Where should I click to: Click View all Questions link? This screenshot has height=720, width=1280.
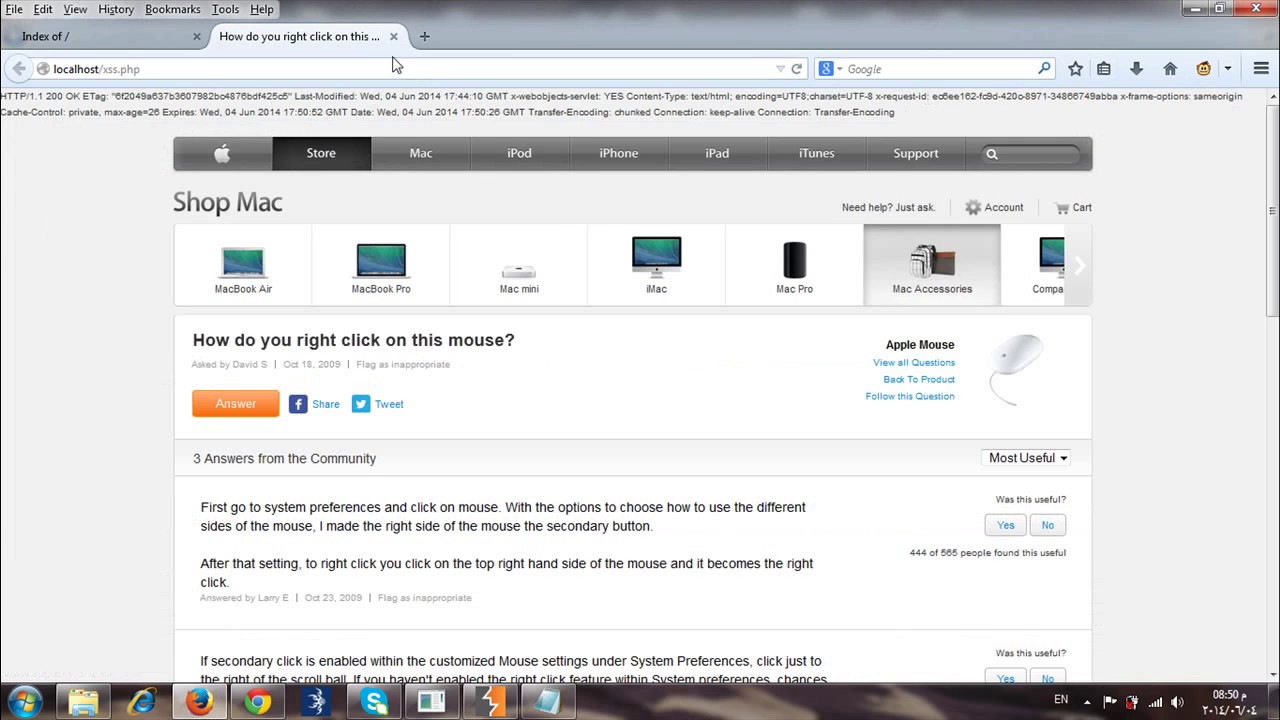(x=914, y=363)
